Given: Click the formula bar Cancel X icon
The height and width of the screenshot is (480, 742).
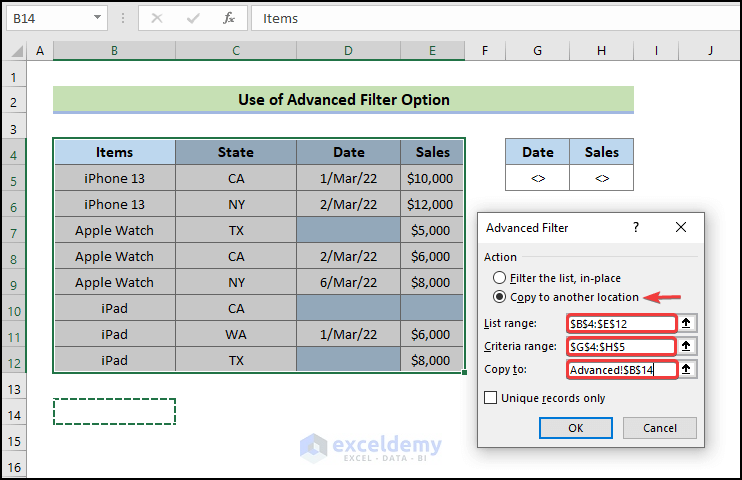Looking at the screenshot, I should 158,18.
